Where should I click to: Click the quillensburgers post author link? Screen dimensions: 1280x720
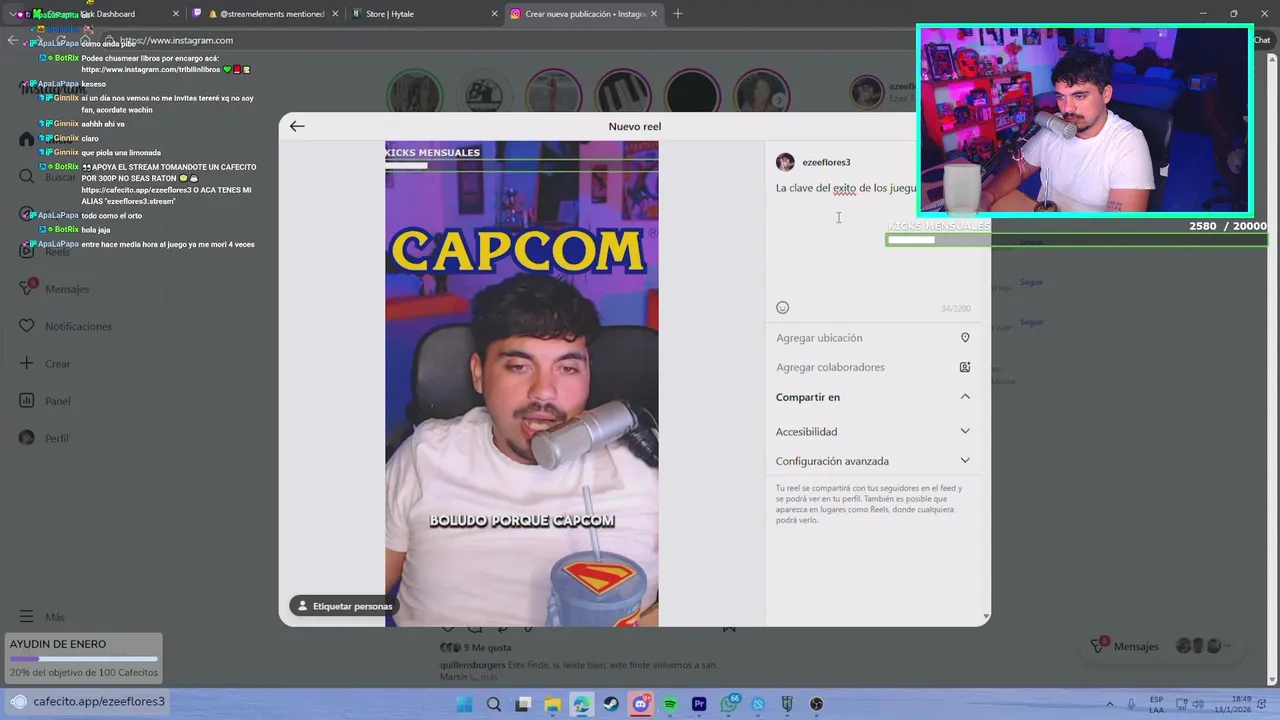pos(472,665)
